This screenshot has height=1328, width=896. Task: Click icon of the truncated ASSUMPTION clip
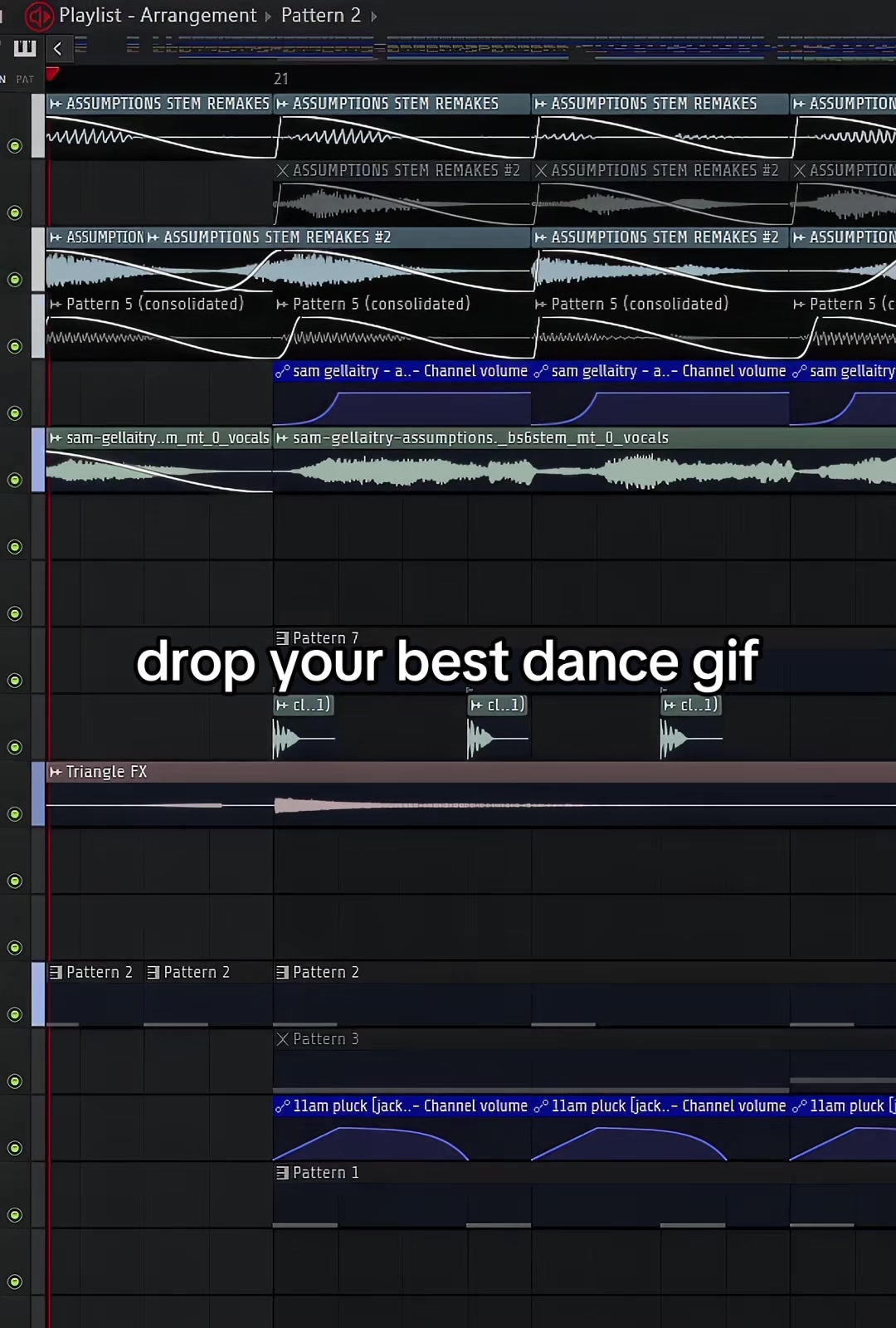pyautogui.click(x=56, y=237)
